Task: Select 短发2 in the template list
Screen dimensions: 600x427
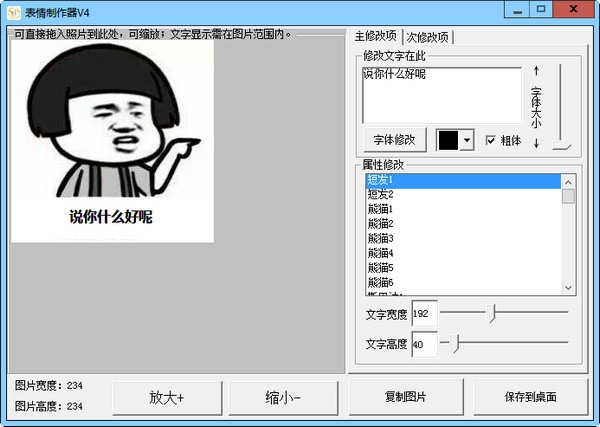Action: 463,194
